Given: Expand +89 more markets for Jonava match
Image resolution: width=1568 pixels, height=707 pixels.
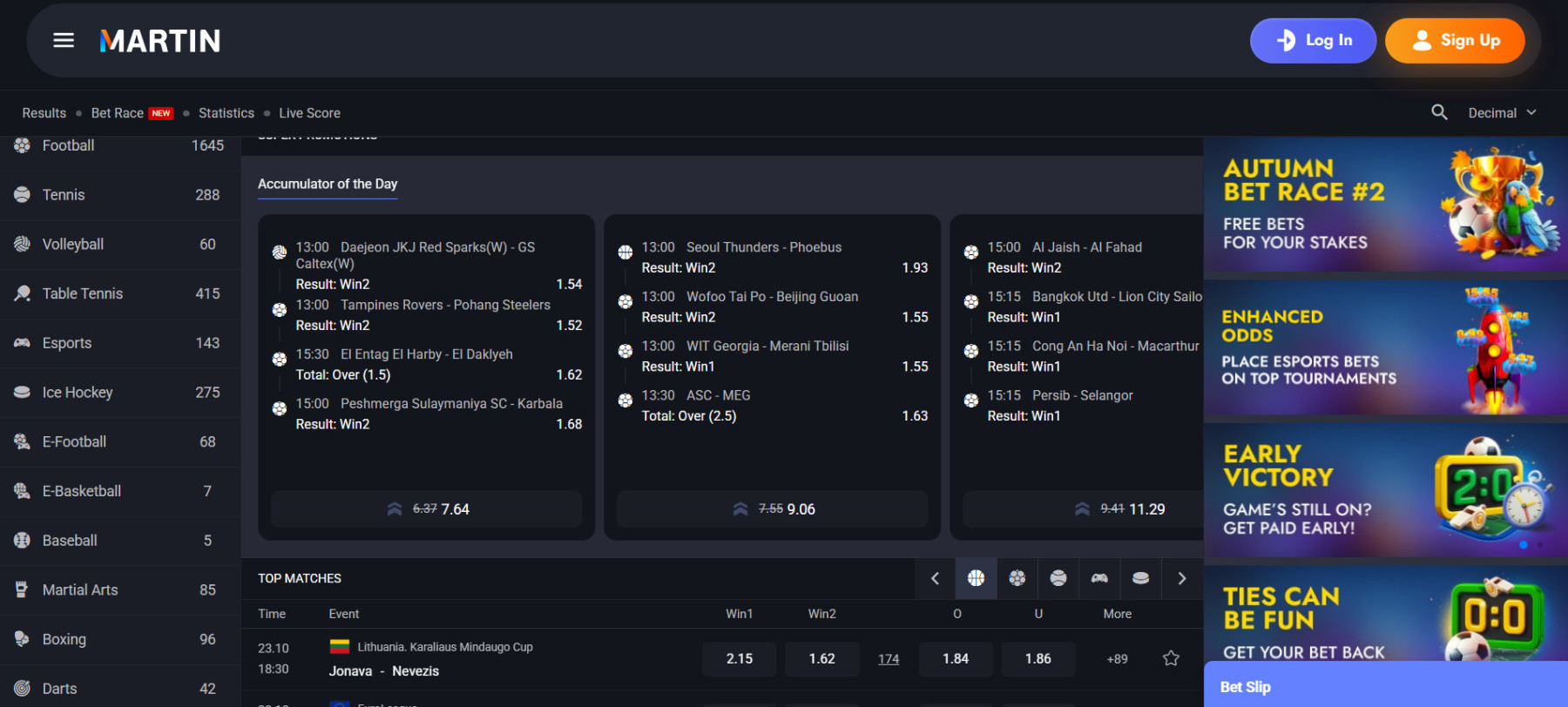Looking at the screenshot, I should tap(1117, 659).
